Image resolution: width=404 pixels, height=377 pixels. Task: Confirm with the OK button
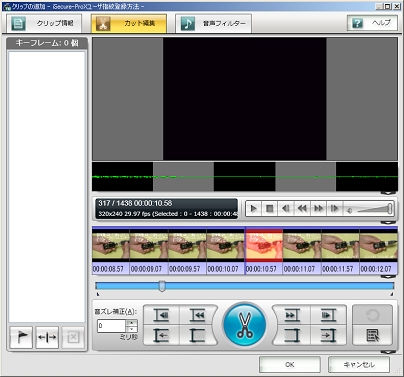coord(290,364)
